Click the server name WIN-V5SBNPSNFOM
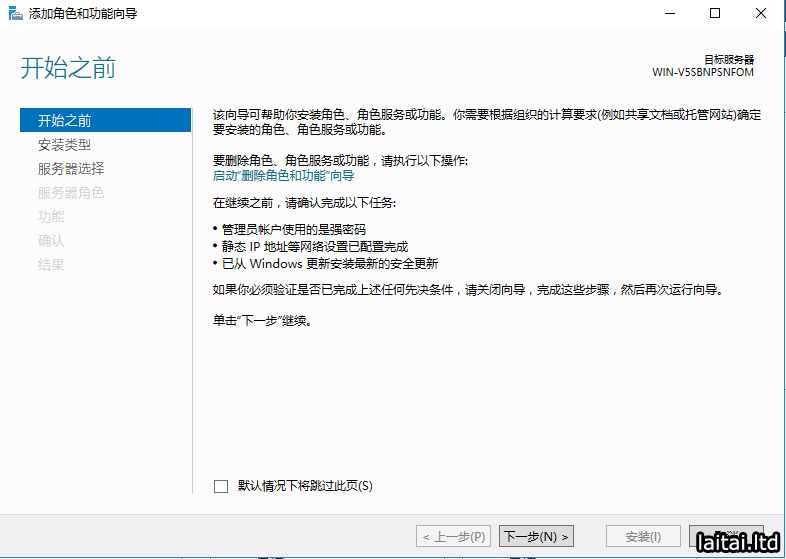 point(702,73)
